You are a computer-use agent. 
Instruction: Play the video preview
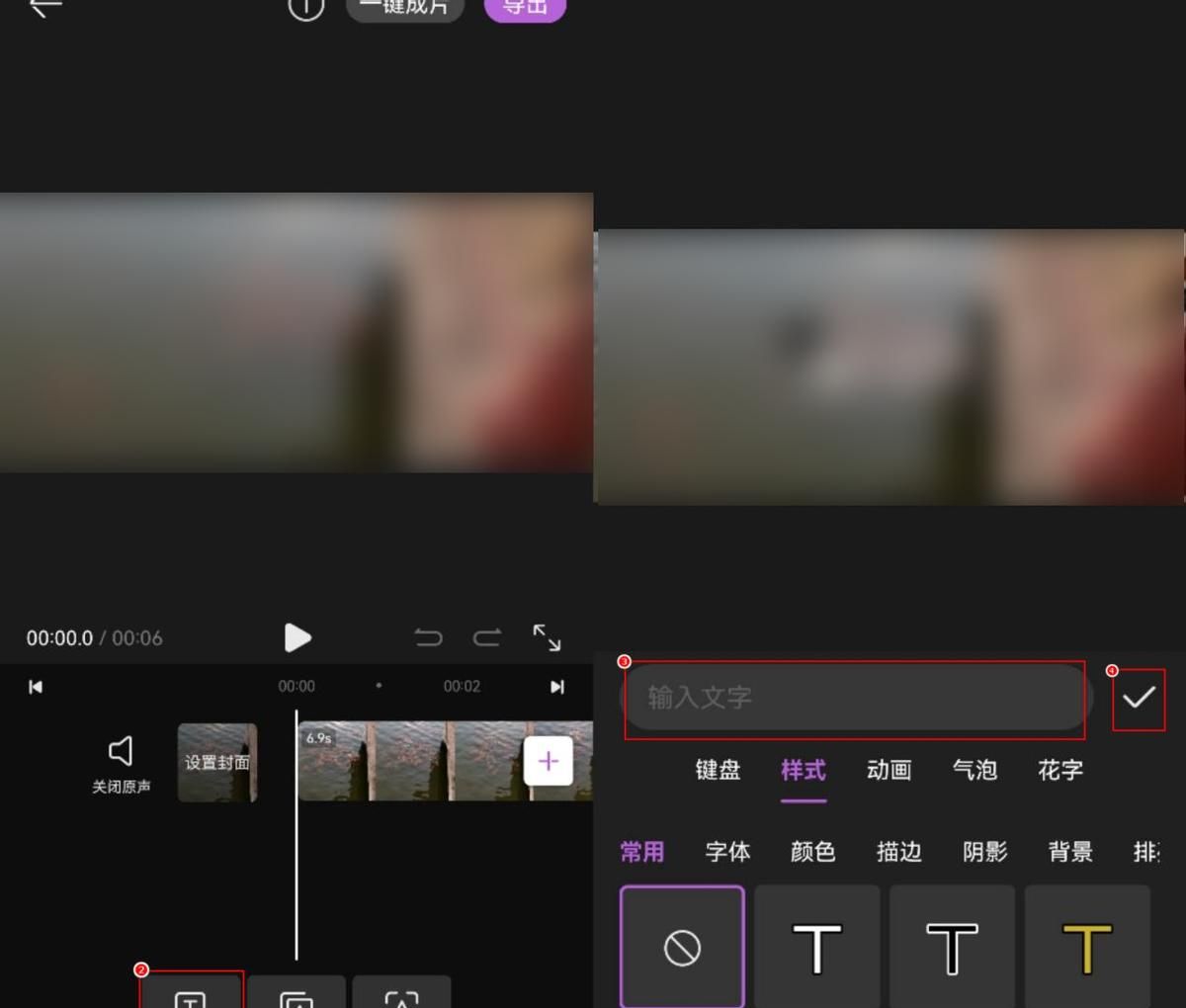(x=297, y=638)
